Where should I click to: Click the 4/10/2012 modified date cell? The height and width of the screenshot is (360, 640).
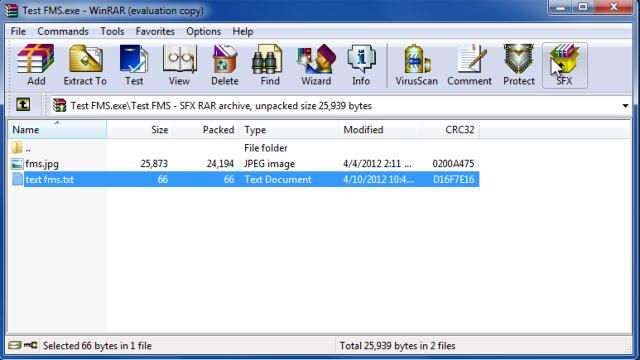coord(378,180)
